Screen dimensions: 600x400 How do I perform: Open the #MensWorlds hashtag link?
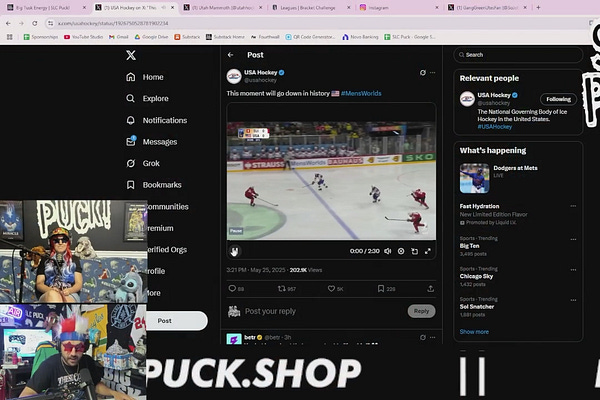click(361, 93)
